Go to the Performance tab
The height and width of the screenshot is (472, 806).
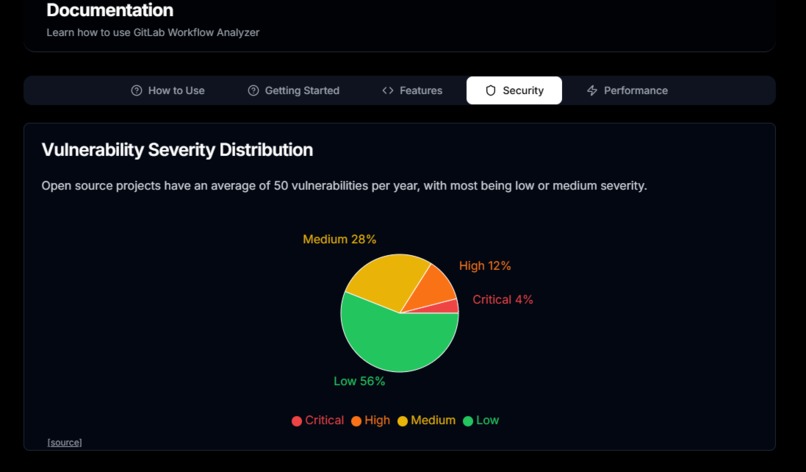(x=627, y=90)
